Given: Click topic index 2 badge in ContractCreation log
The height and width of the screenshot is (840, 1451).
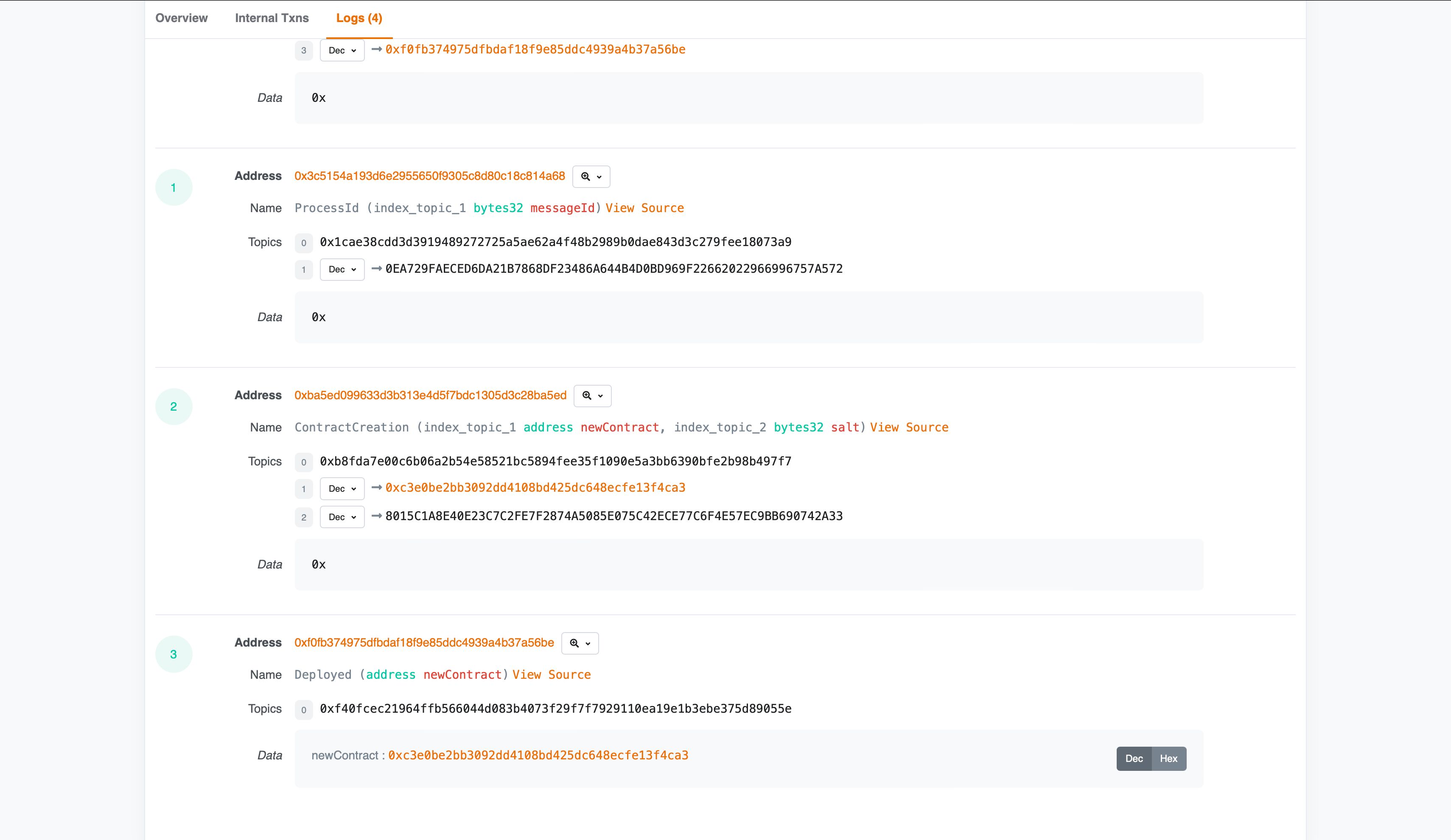Looking at the screenshot, I should (x=304, y=517).
